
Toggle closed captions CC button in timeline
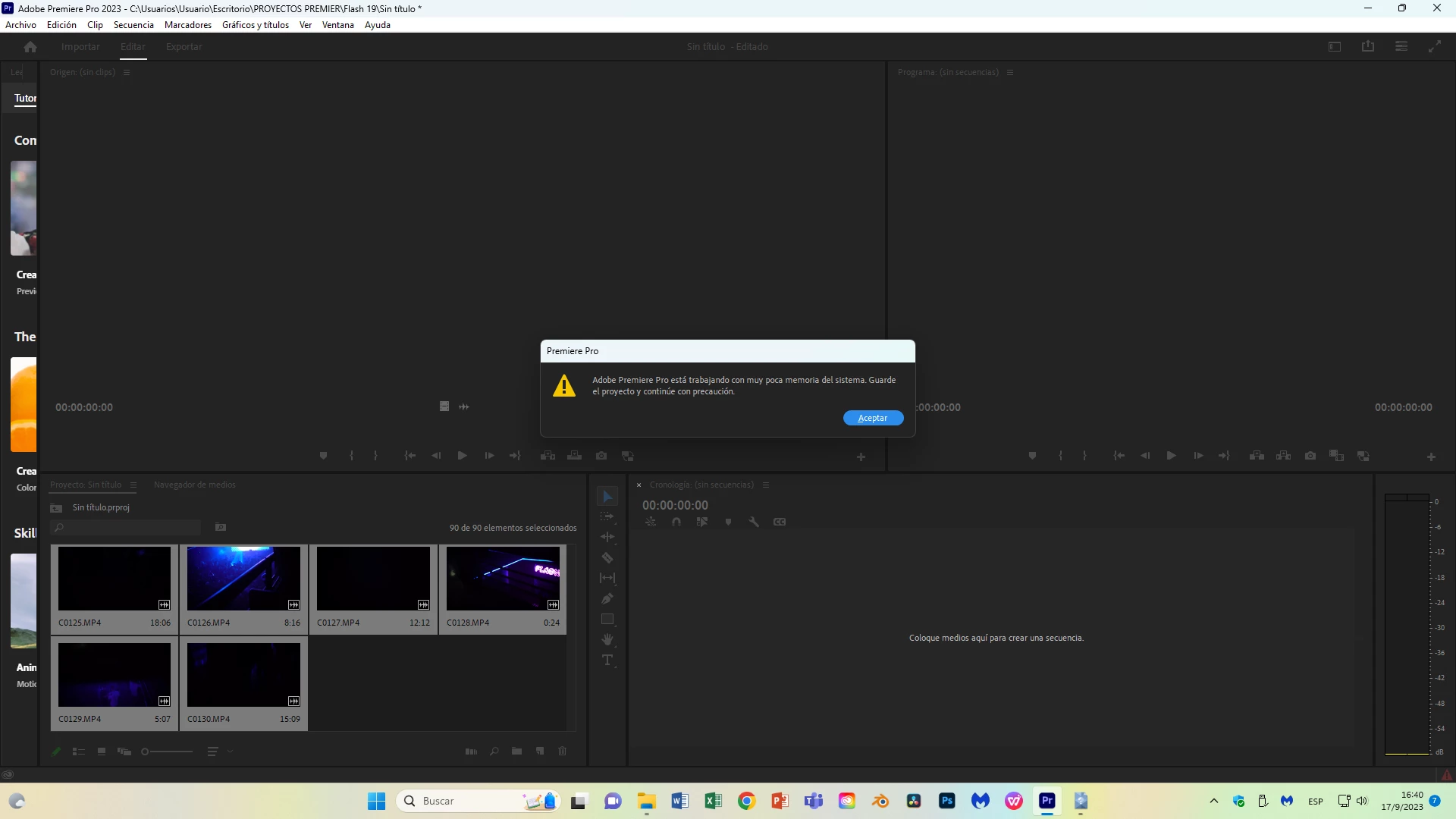pos(780,522)
